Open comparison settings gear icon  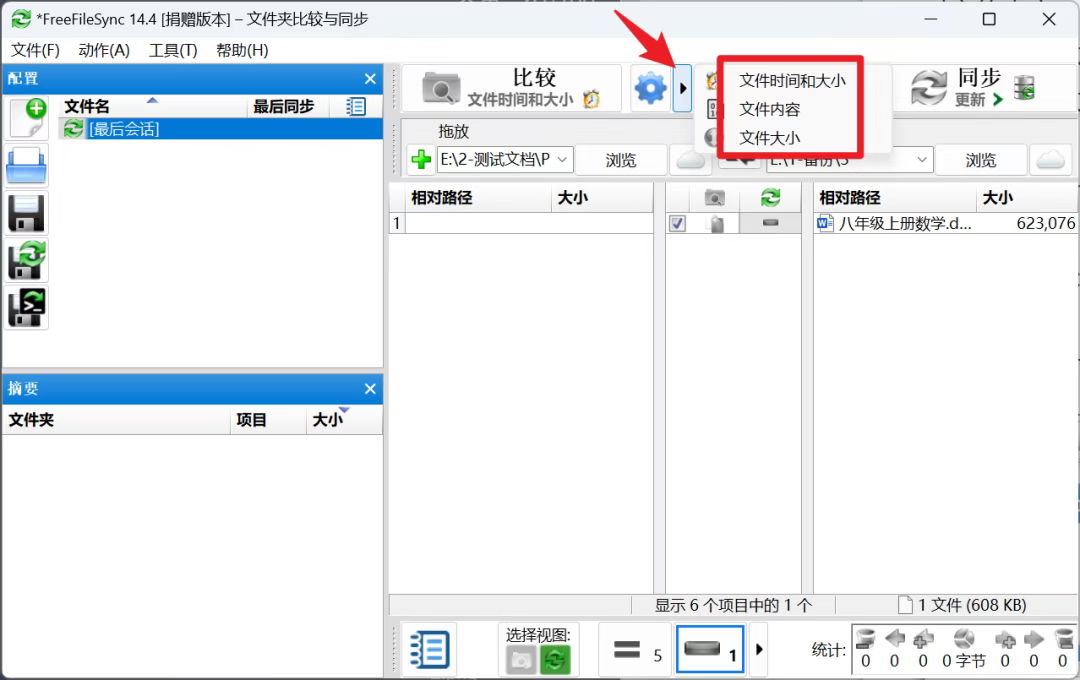650,88
